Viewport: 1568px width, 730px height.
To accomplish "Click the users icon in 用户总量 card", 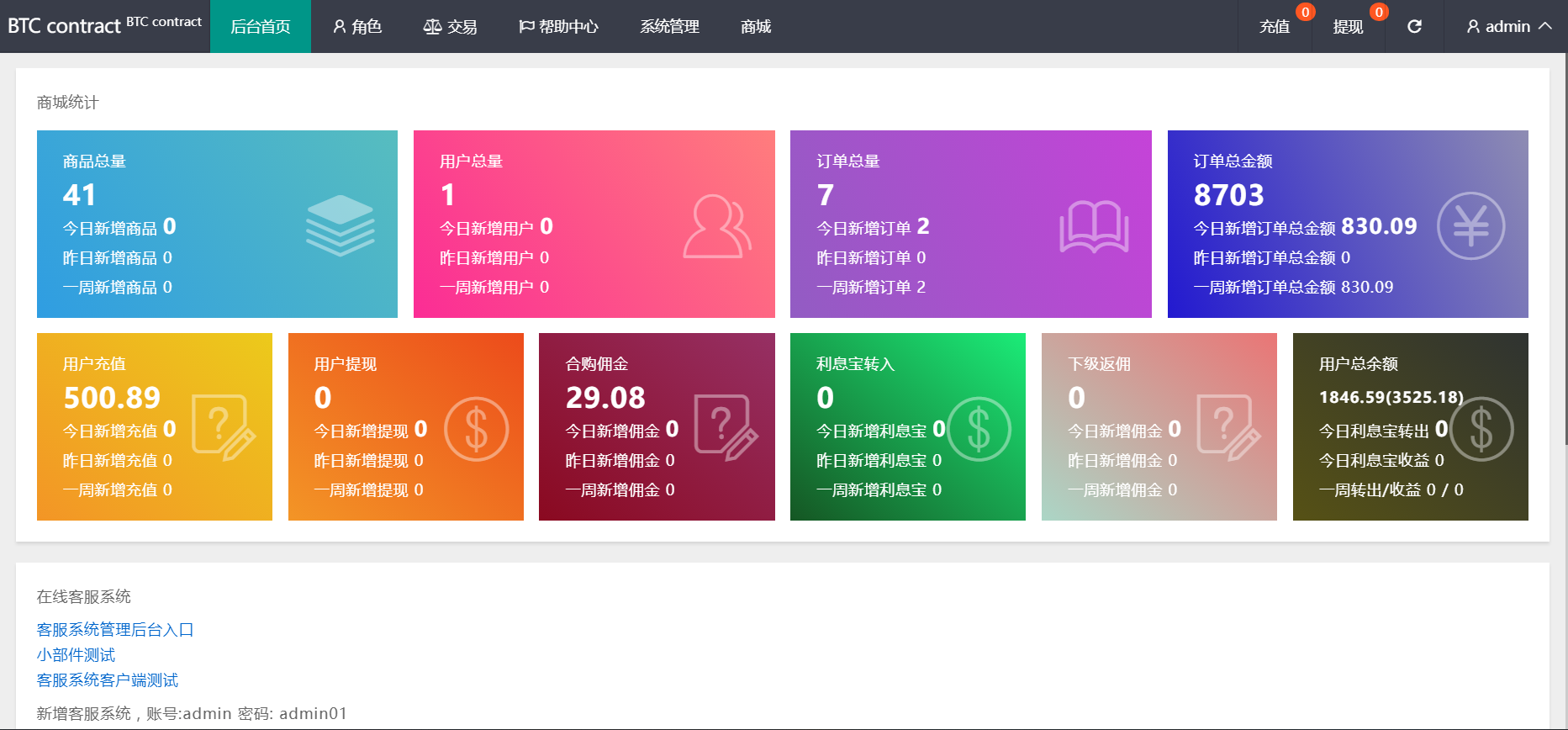I will tap(717, 226).
